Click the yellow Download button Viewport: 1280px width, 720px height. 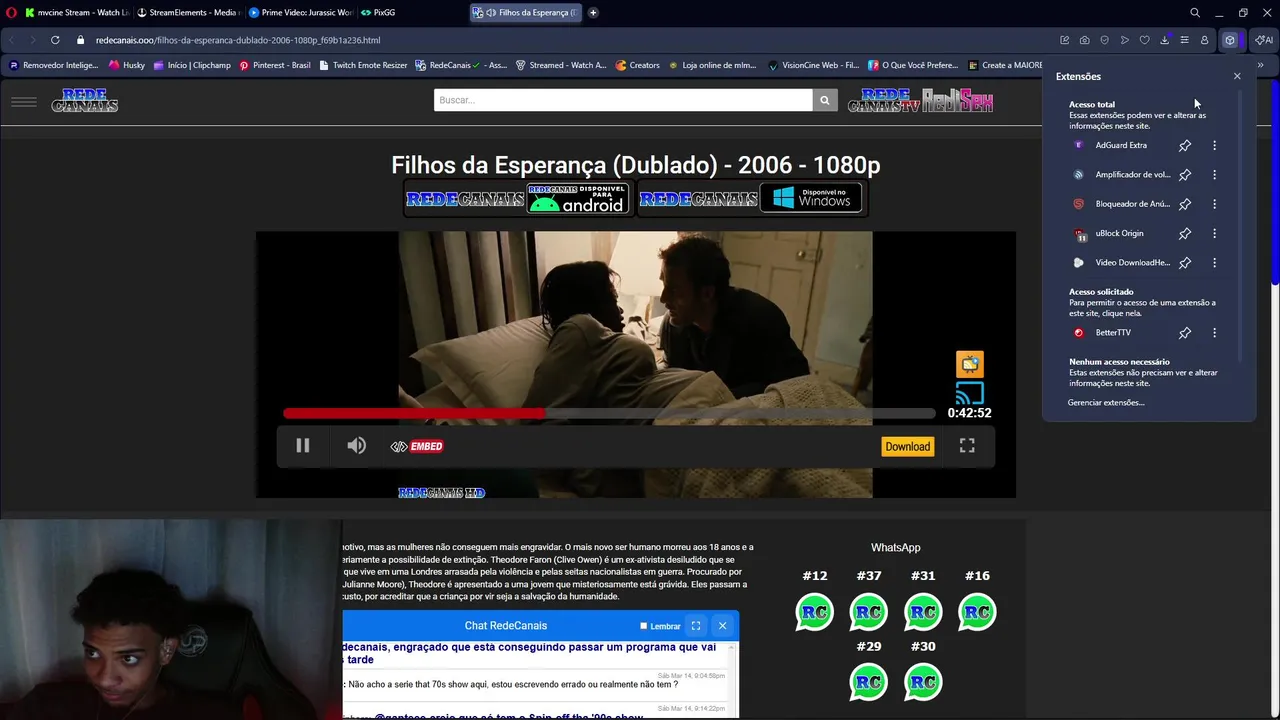[908, 447]
